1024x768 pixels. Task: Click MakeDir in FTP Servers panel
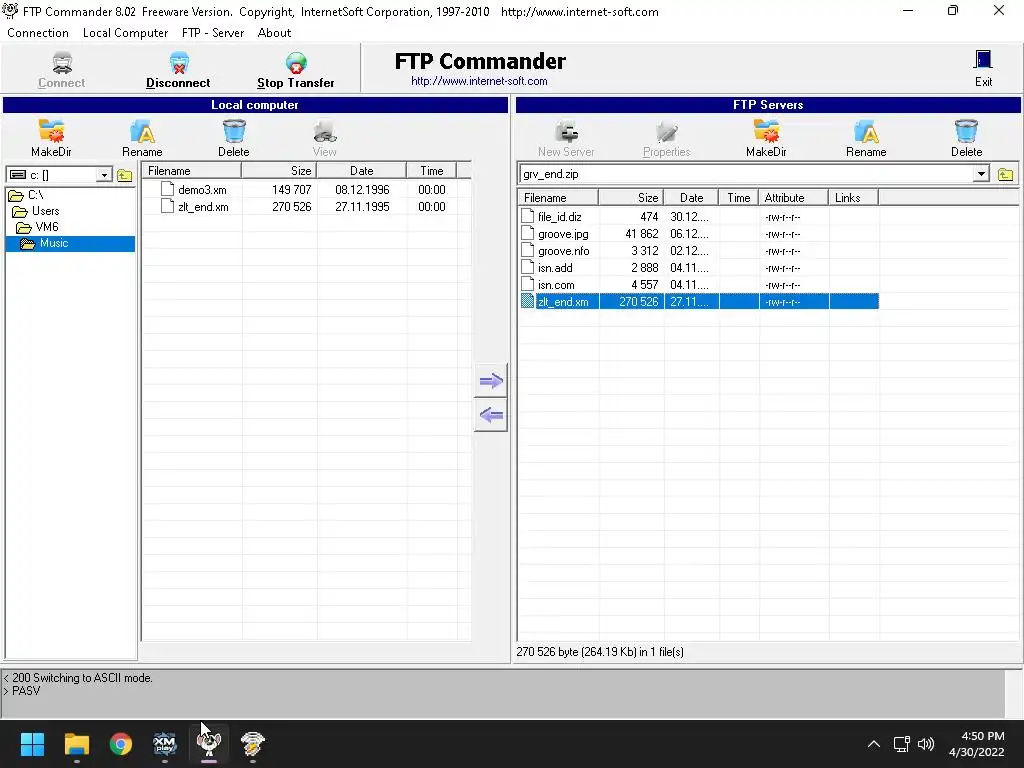pos(766,138)
